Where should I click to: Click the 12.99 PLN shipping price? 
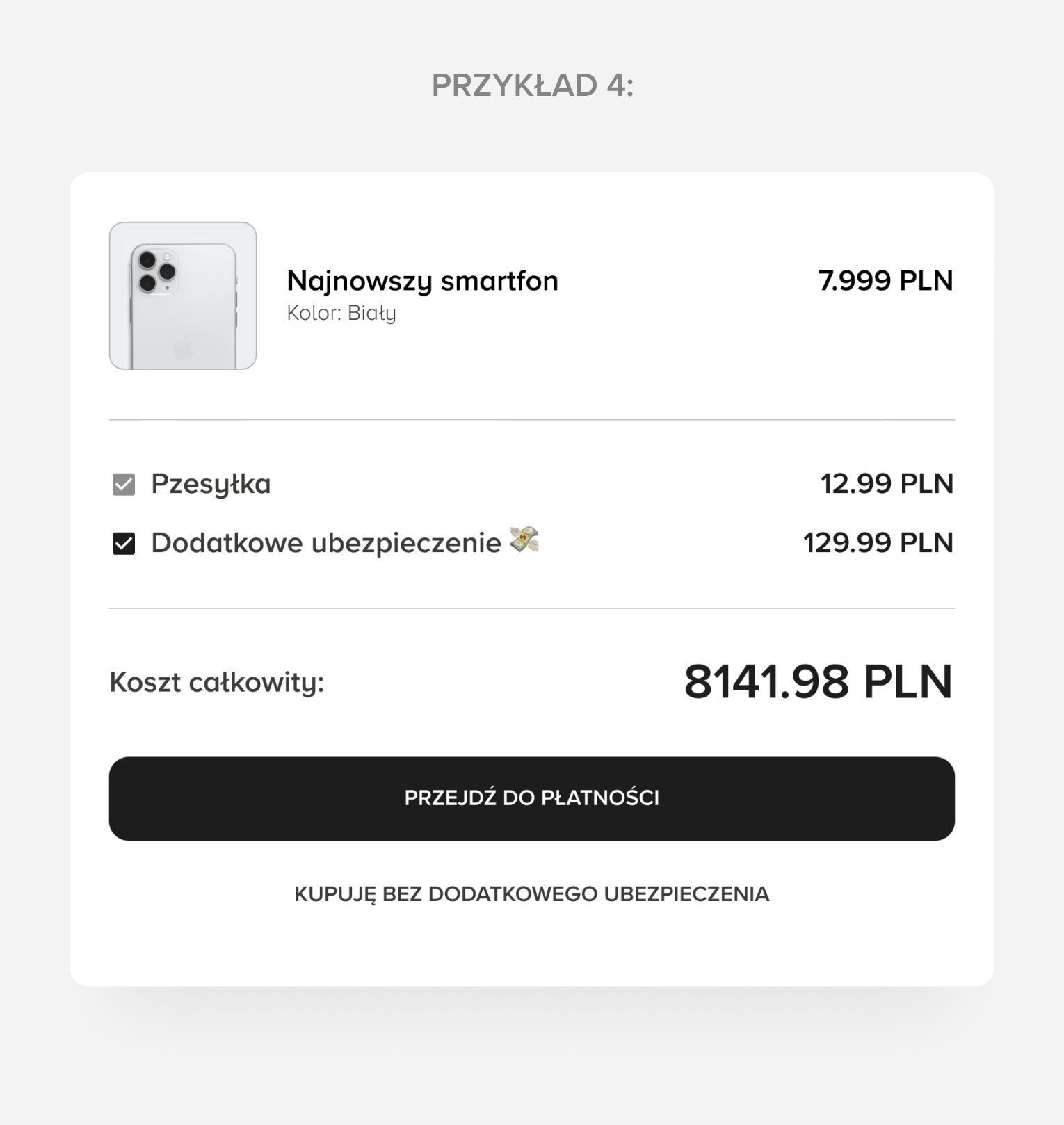tap(887, 484)
